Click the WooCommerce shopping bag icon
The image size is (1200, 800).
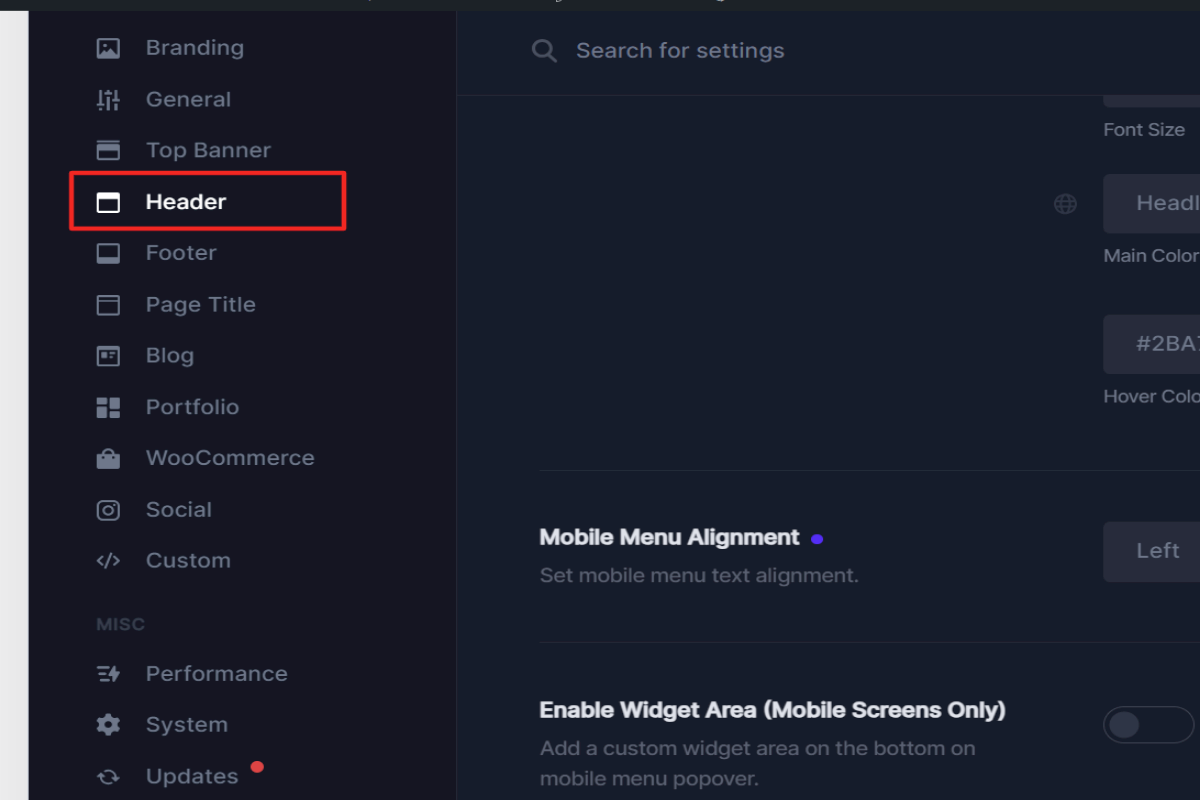click(108, 458)
